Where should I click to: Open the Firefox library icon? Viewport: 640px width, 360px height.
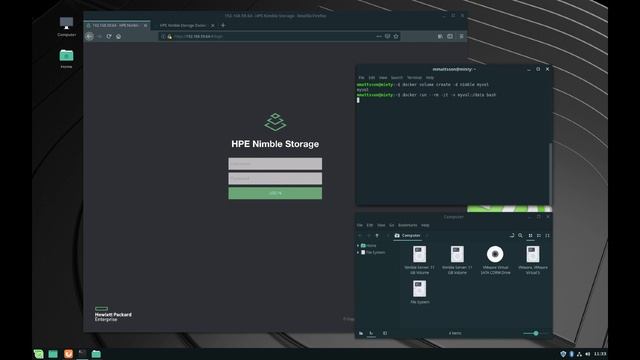(x=440, y=36)
